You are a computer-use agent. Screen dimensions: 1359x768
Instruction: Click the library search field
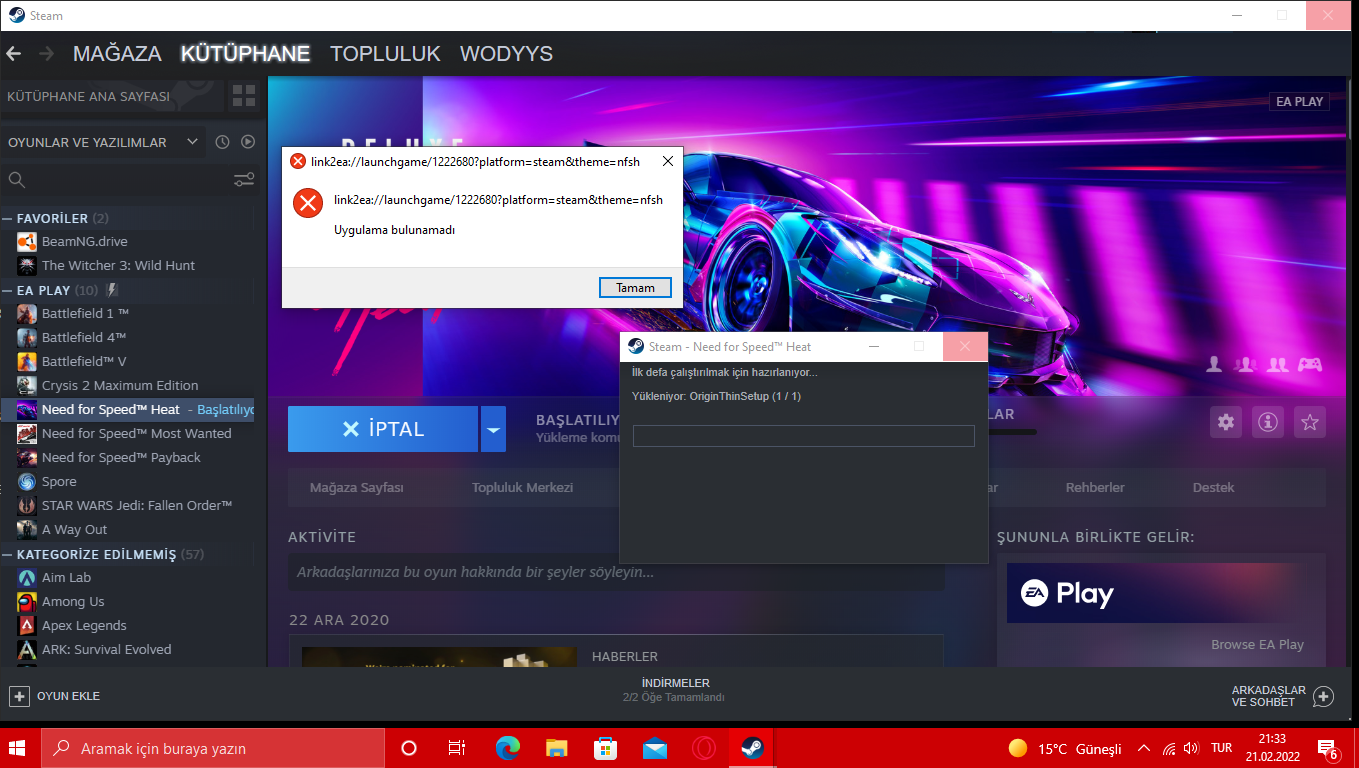click(x=117, y=180)
